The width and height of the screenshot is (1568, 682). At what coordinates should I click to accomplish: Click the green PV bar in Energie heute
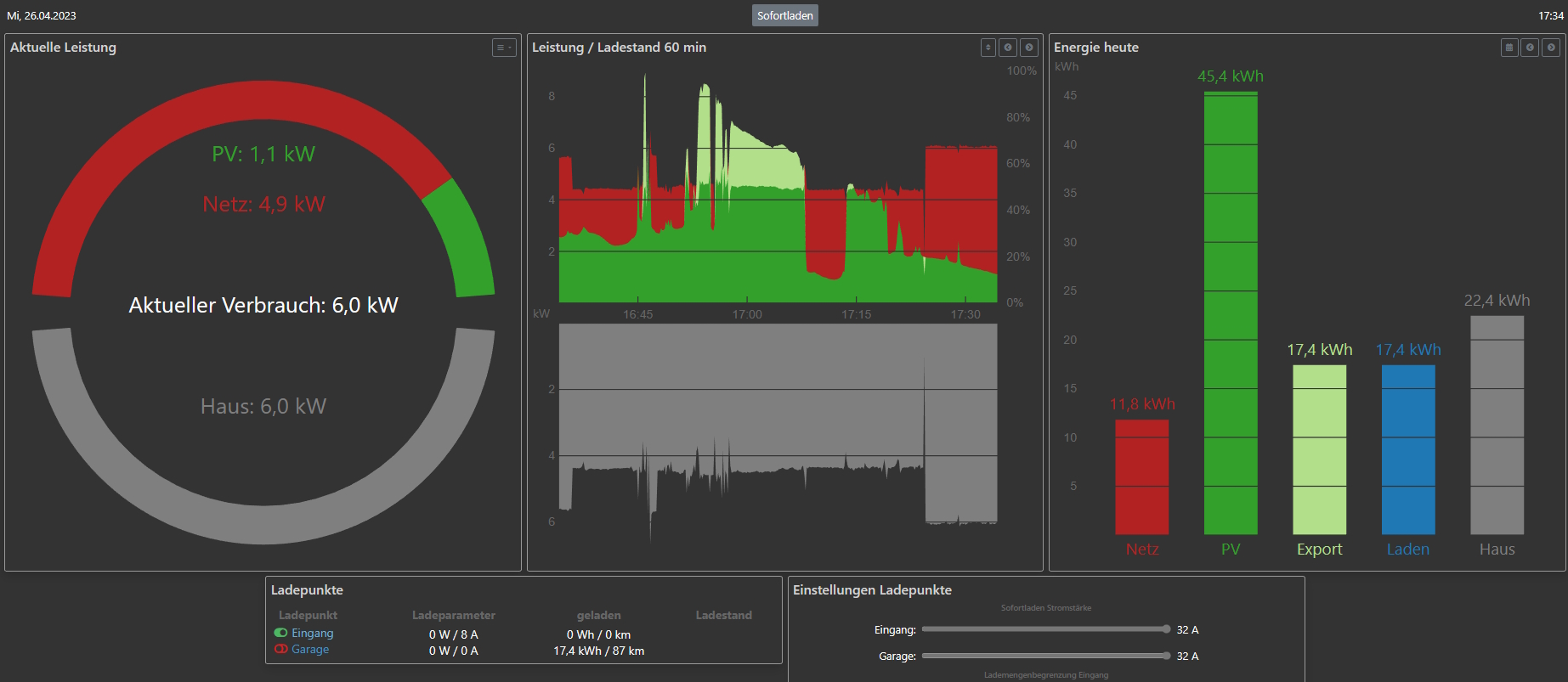pos(1231,314)
